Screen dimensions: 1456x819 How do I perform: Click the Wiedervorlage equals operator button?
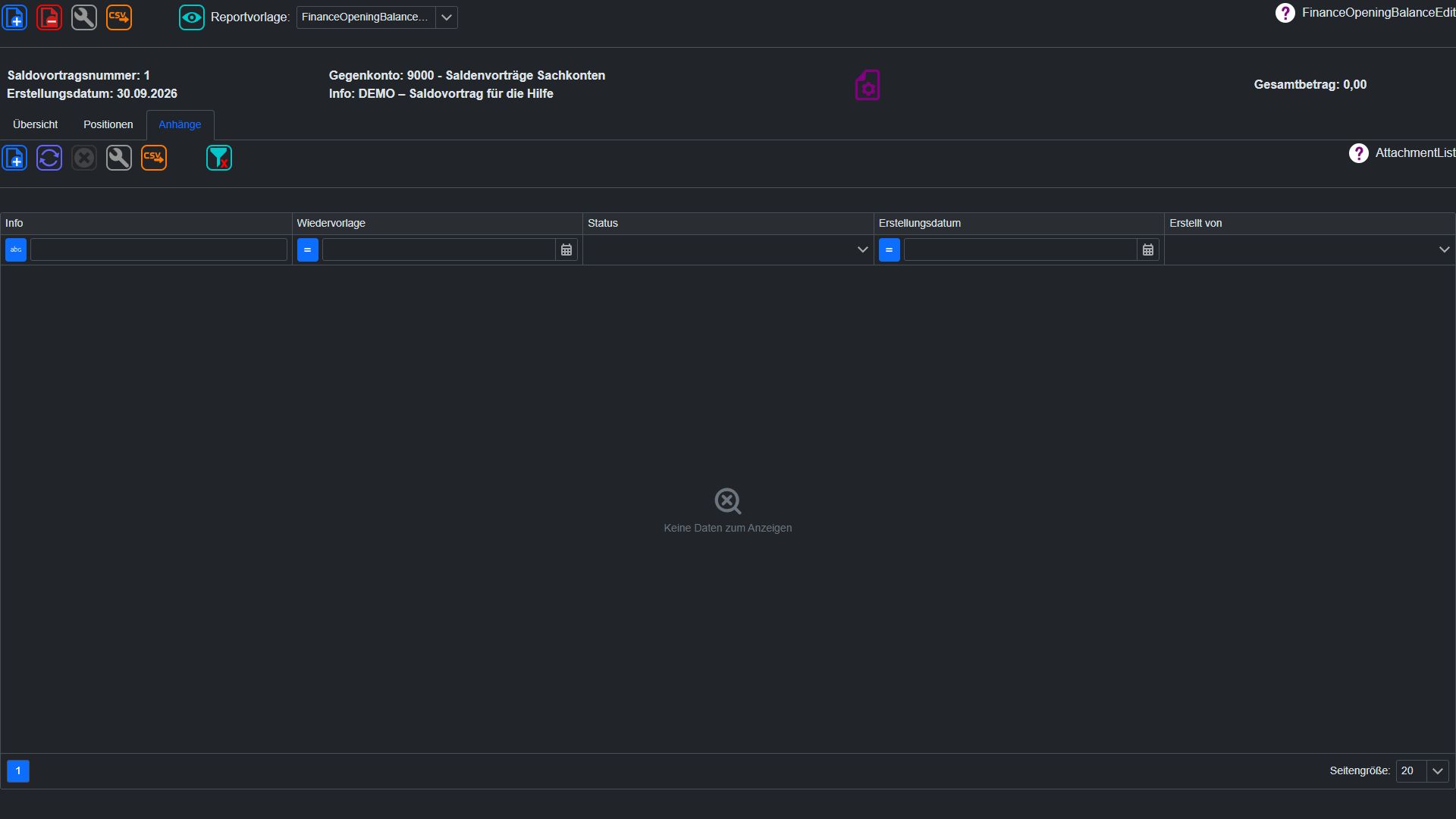point(308,249)
